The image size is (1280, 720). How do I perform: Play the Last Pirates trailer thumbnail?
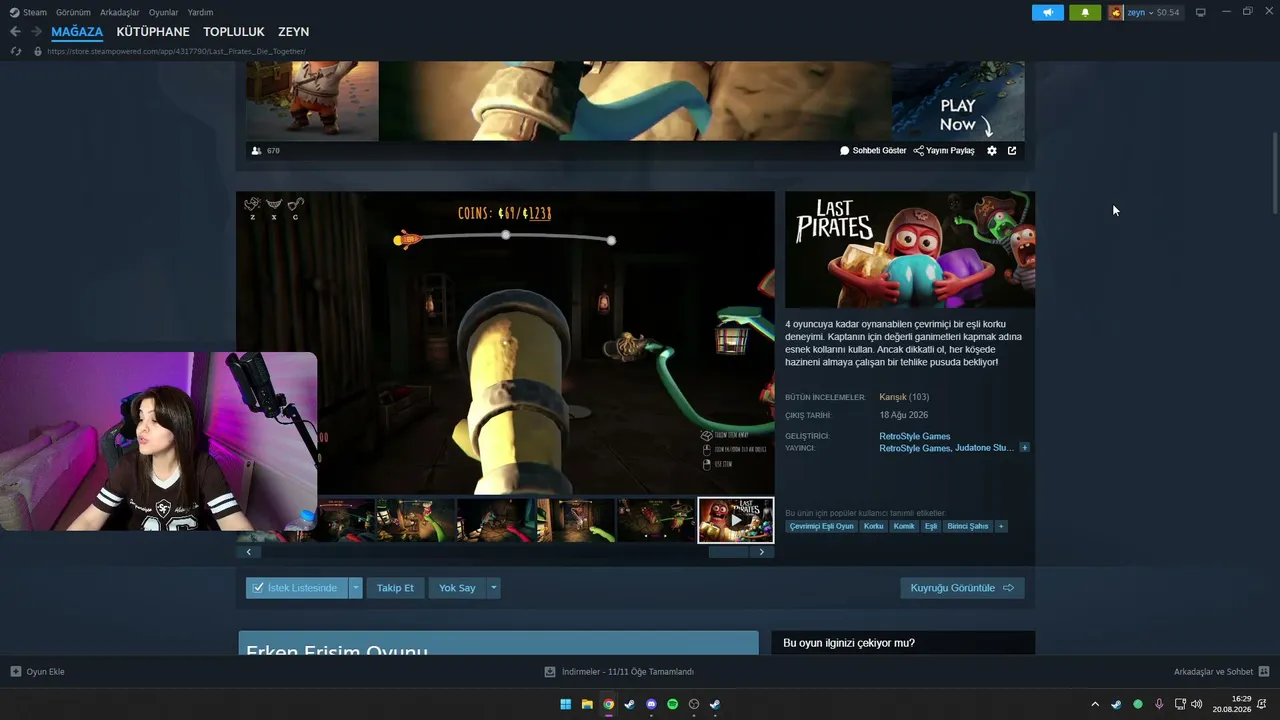[x=736, y=520]
